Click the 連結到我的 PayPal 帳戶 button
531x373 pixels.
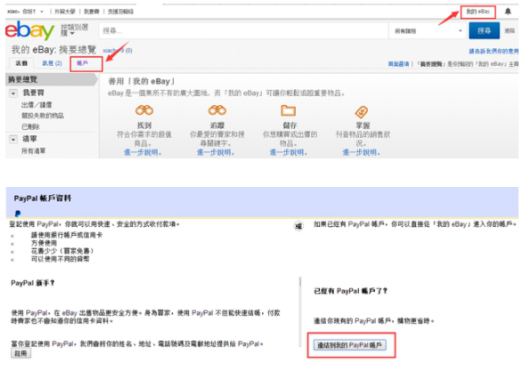[x=350, y=345]
